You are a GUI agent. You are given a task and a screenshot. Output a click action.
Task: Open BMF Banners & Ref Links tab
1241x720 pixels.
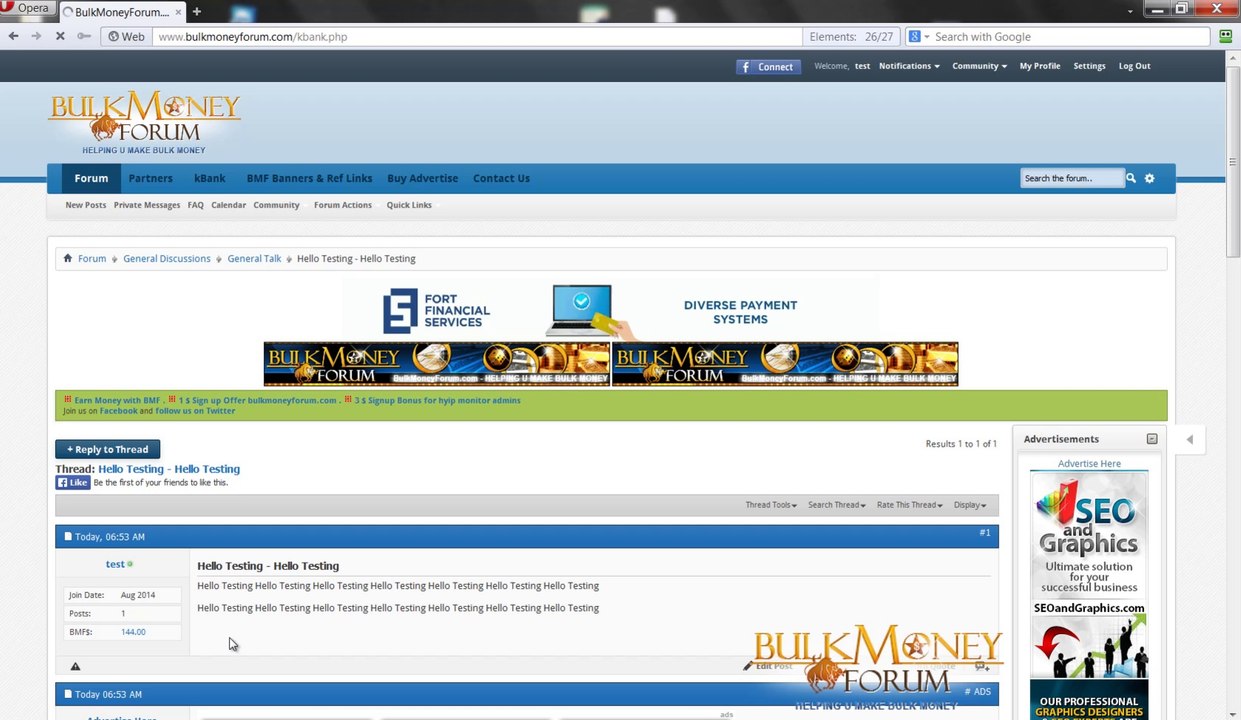pyautogui.click(x=309, y=178)
